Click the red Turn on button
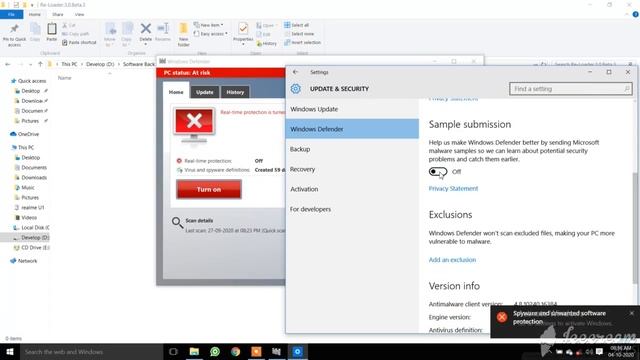The height and width of the screenshot is (360, 640). pos(209,189)
